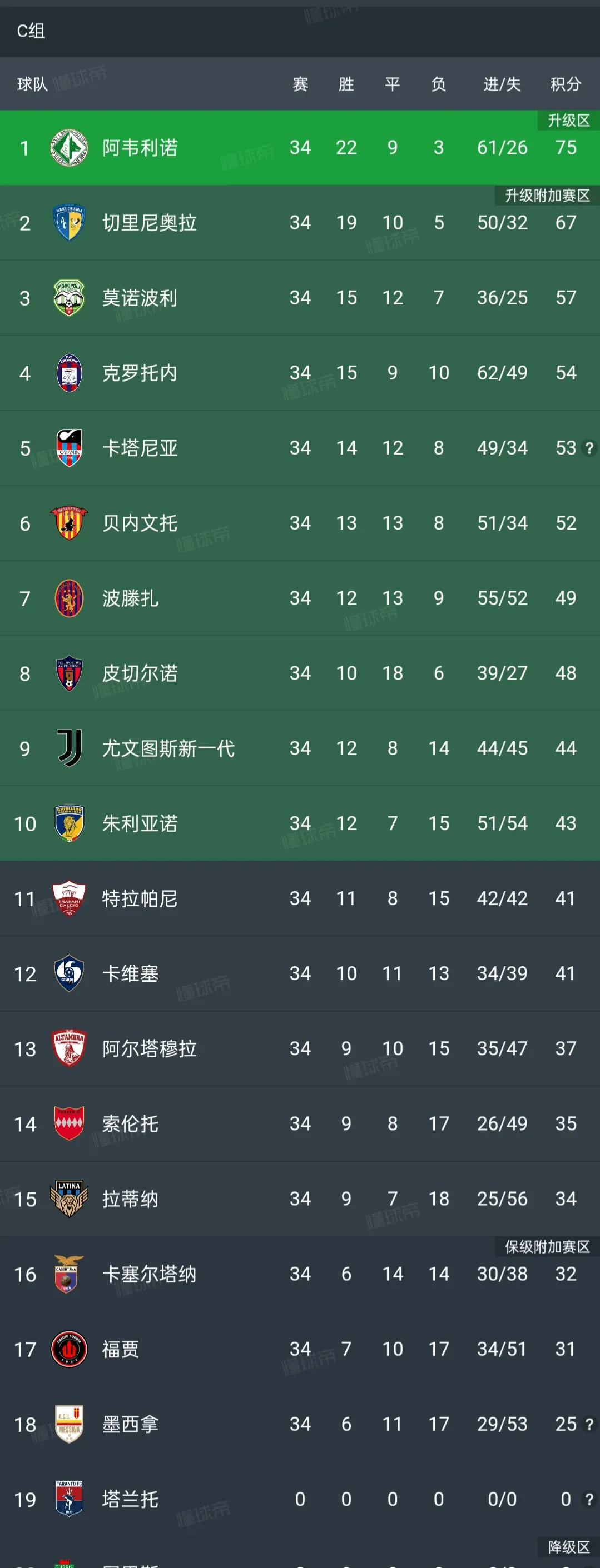600x1568 pixels.
Task: Tap the 升级附加赛区 zone label
Action: (547, 196)
